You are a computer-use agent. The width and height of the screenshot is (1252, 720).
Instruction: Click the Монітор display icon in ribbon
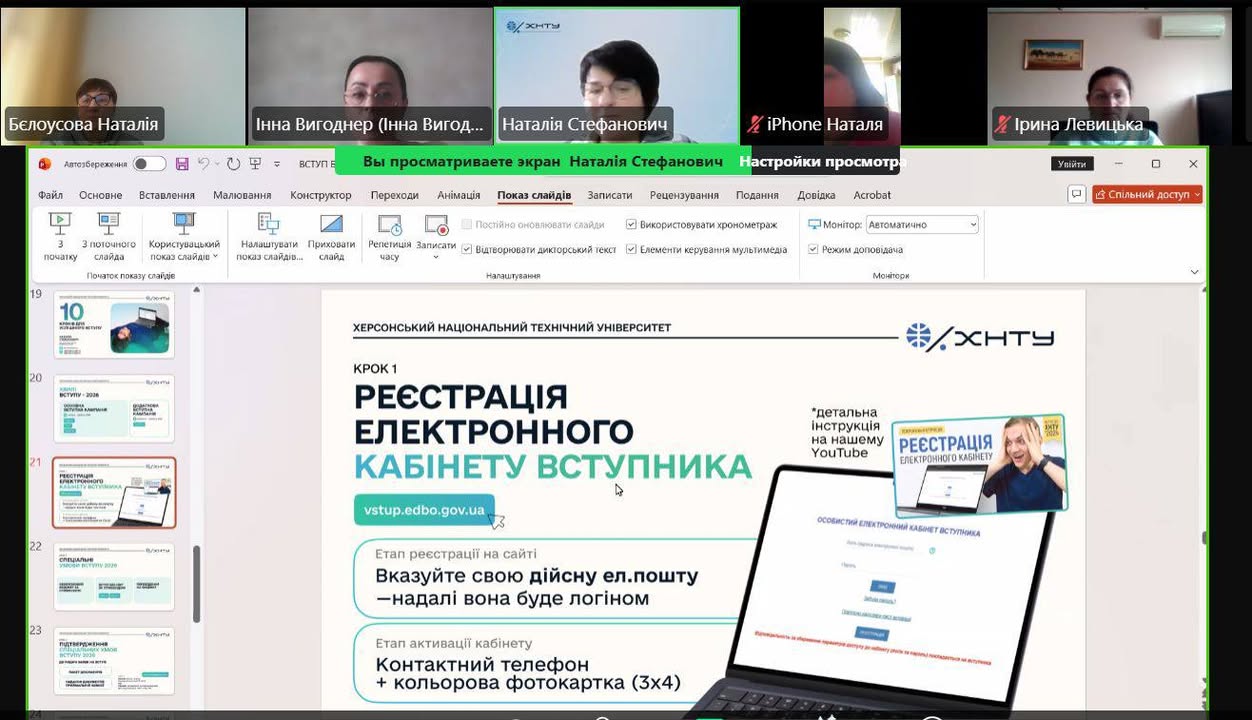(x=814, y=225)
